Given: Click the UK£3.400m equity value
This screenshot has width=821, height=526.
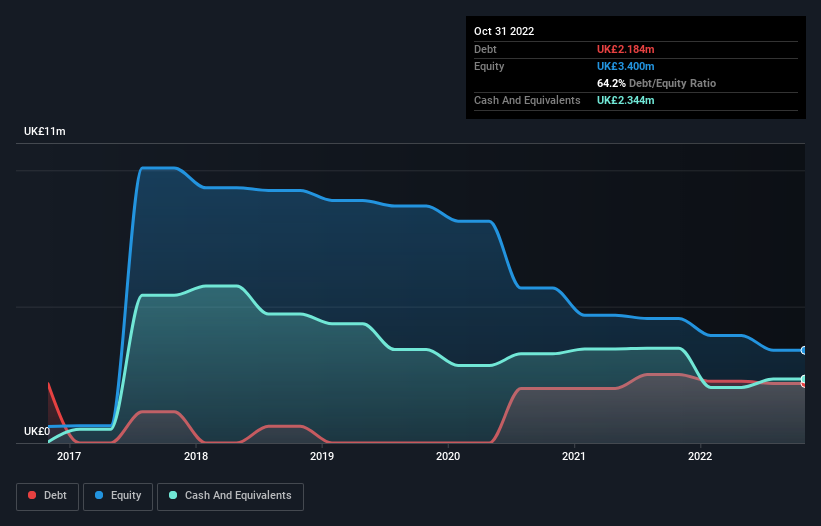Looking at the screenshot, I should [626, 66].
